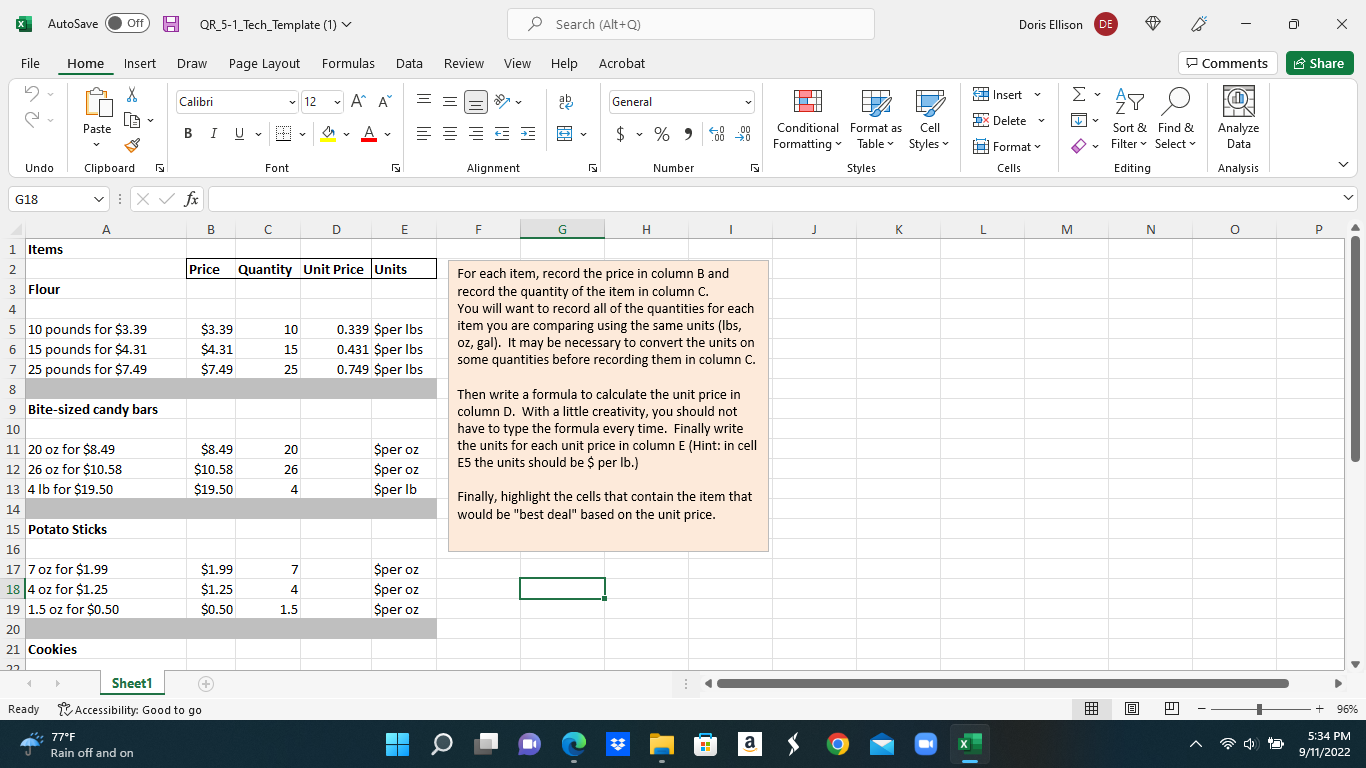Switch to the Formulas ribbon tab
This screenshot has width=1366, height=768.
[348, 63]
